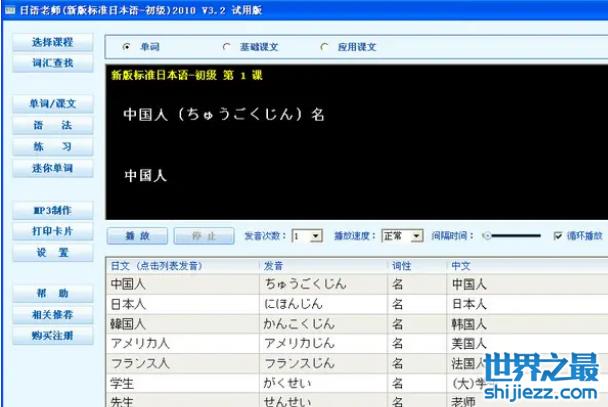Open 词汇查找 vocabulary search
Screen dimensions: 608x407
click(52, 63)
